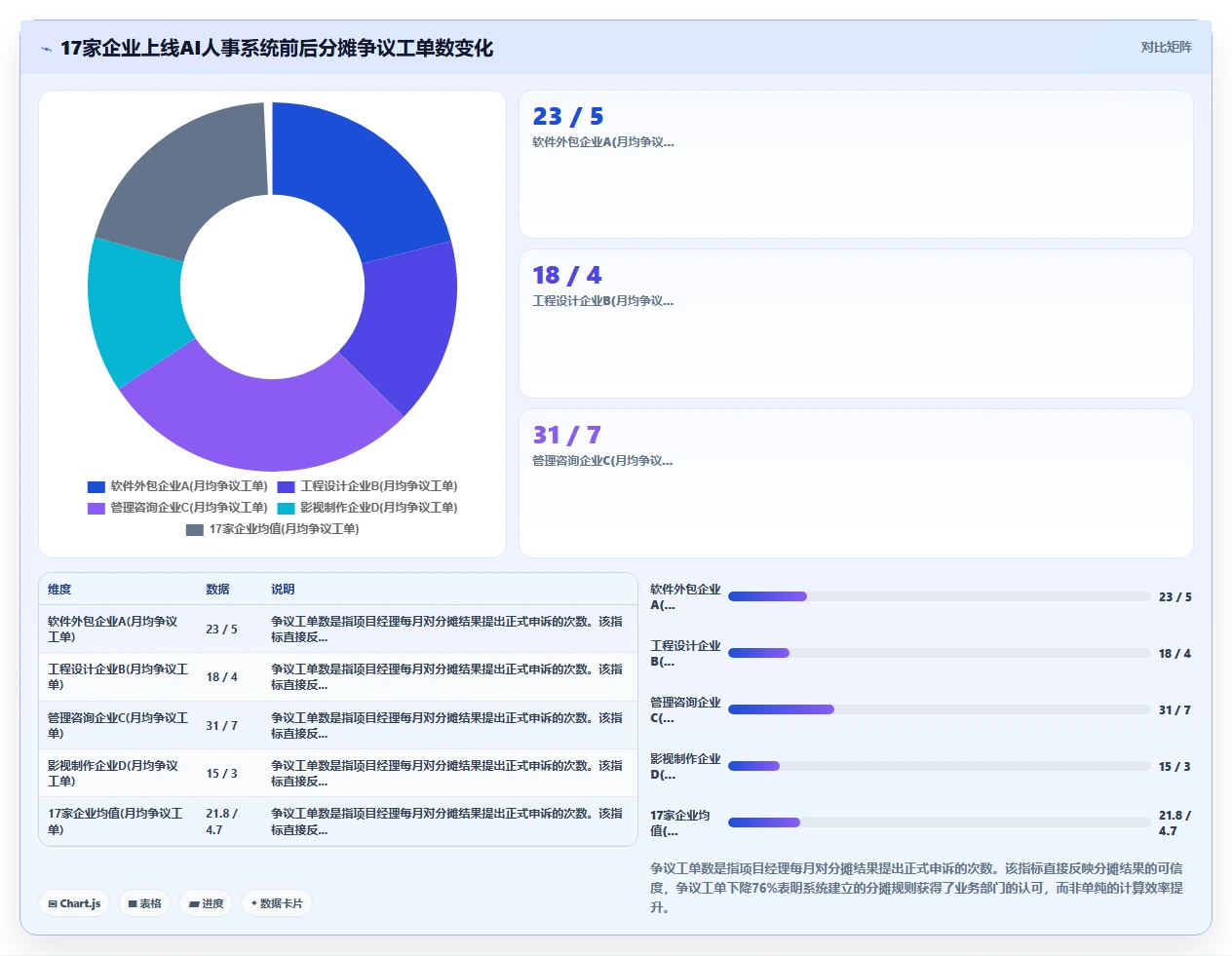Image resolution: width=1232 pixels, height=956 pixels.
Task: Toggle 工程设计企业B legend swatch
Action: [x=286, y=486]
